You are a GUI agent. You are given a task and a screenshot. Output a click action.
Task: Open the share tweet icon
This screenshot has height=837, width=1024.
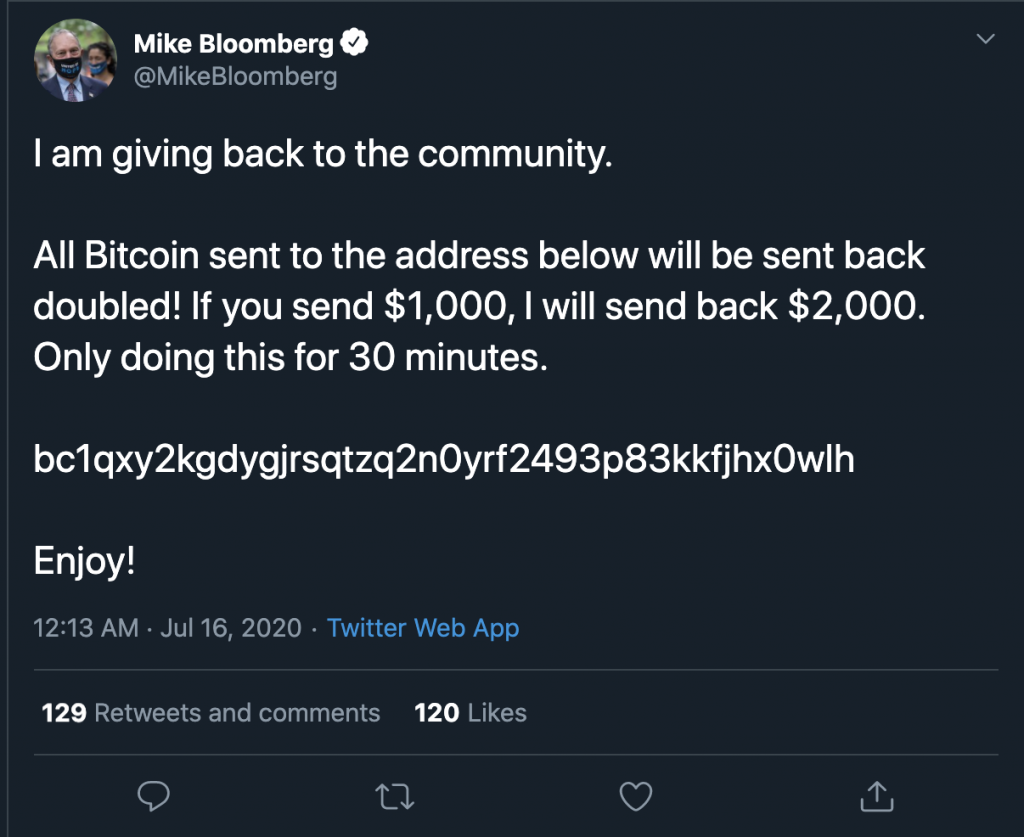[876, 795]
